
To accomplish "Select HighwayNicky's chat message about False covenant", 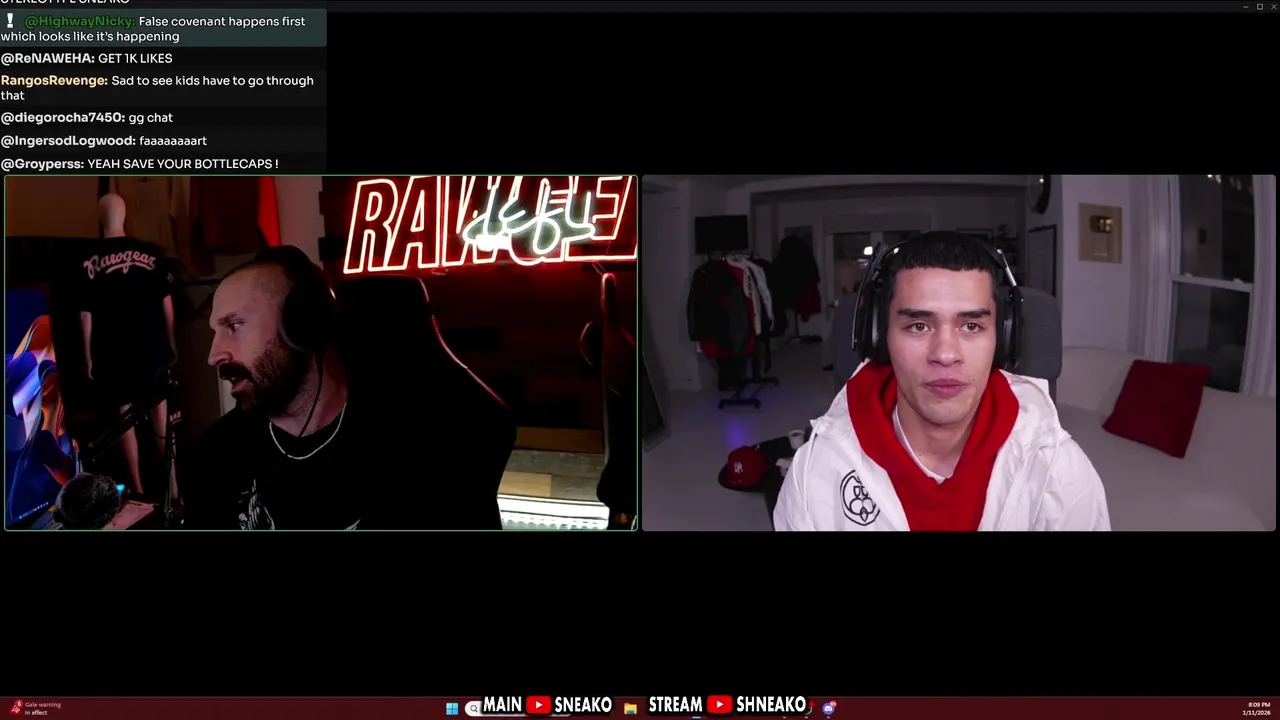I will 163,29.
